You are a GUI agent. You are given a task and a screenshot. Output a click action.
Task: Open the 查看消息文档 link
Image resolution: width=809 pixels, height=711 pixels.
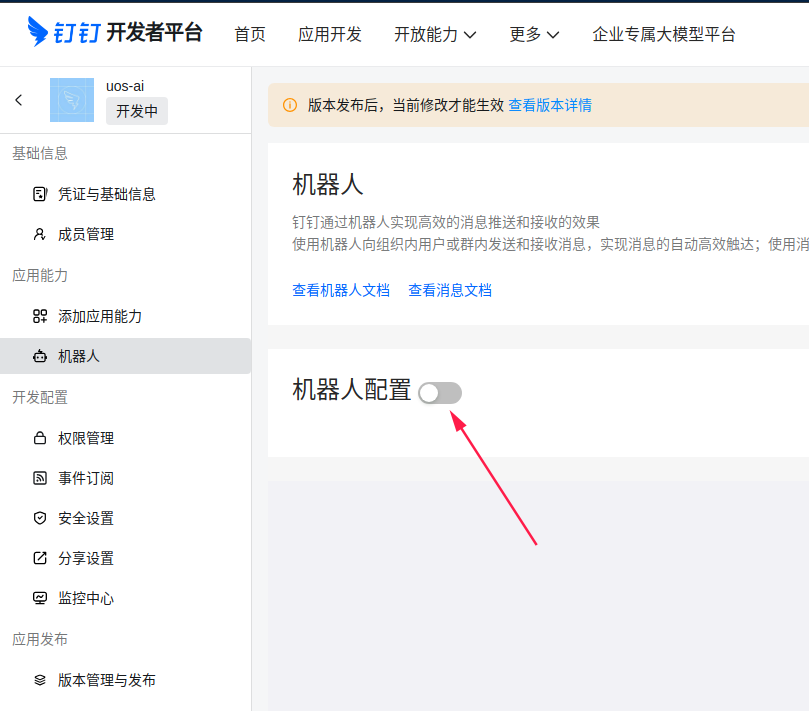pos(450,290)
